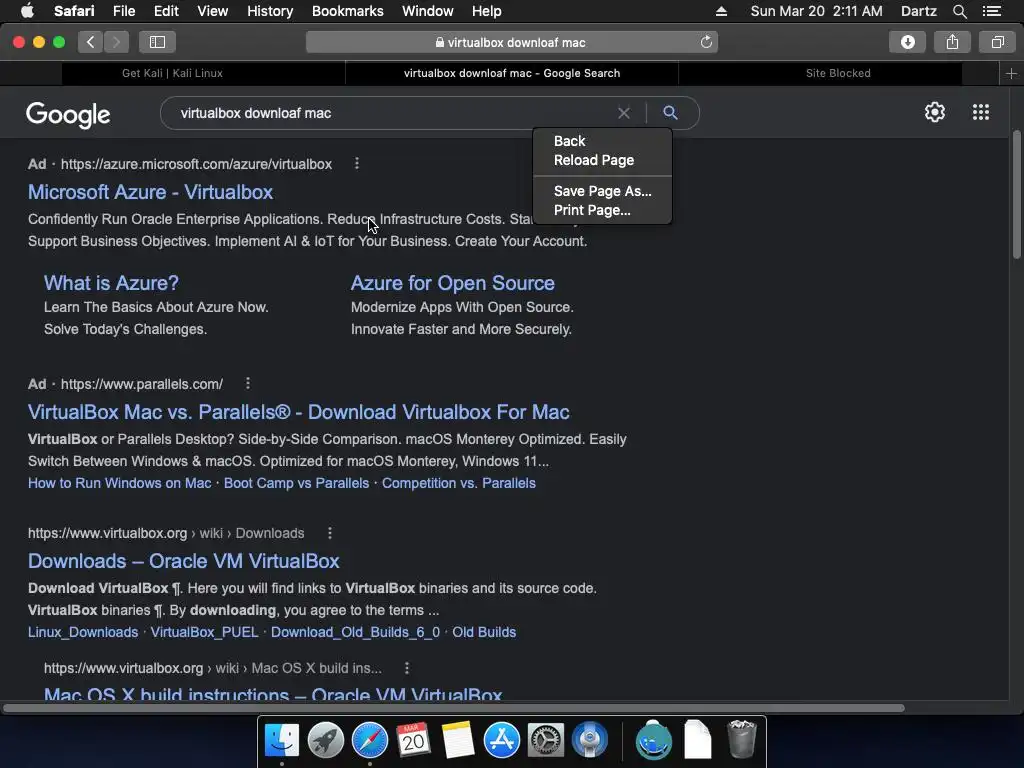
Task: Open VirtualBox Mac vs. Parallels result
Action: [298, 412]
